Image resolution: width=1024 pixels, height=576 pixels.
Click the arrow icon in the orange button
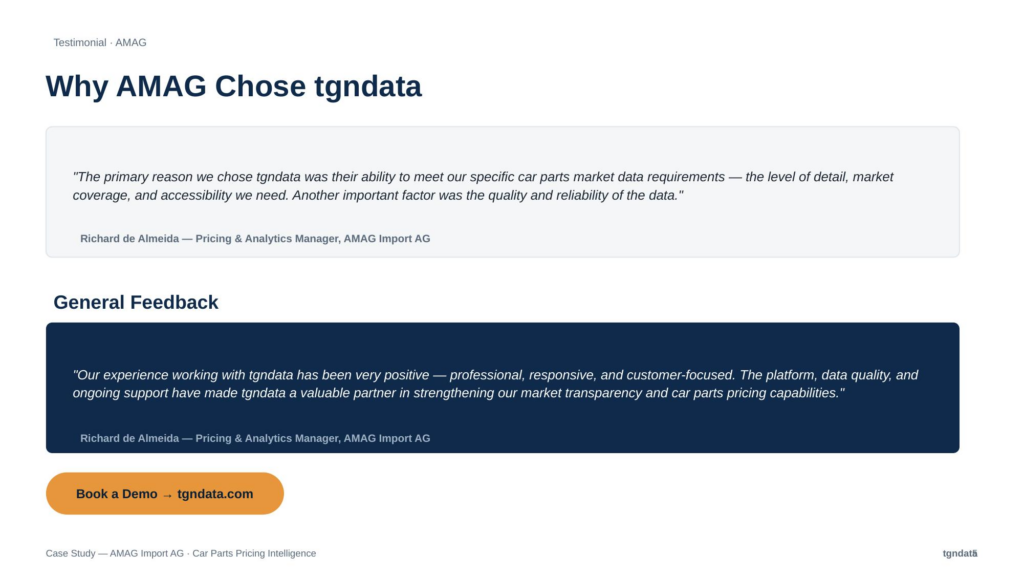[167, 495]
